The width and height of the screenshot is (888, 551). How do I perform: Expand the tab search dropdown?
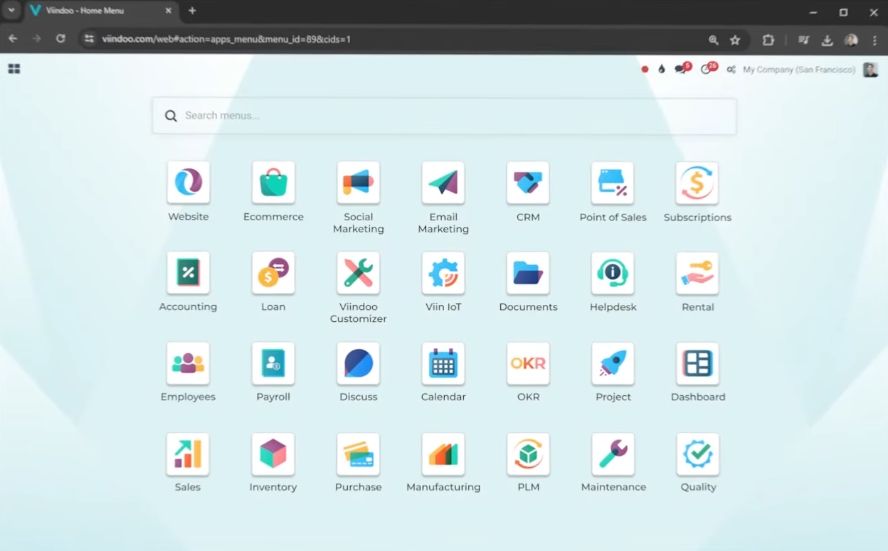(x=11, y=10)
